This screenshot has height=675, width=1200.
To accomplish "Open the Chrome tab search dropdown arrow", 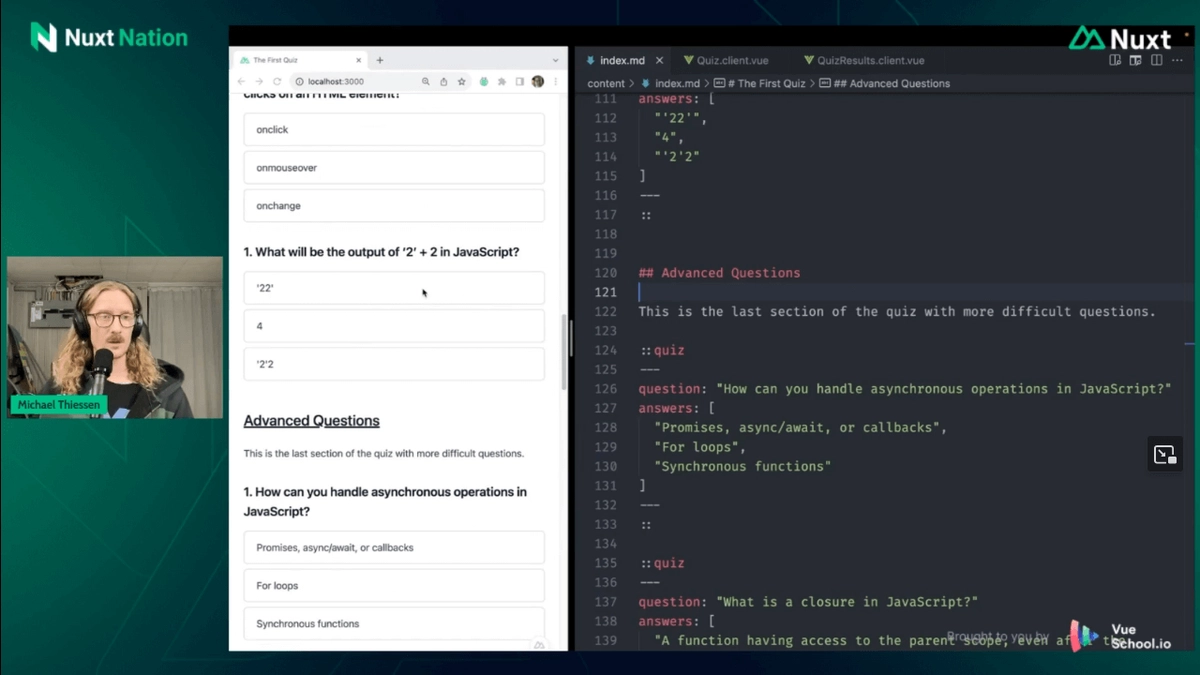I will [556, 60].
